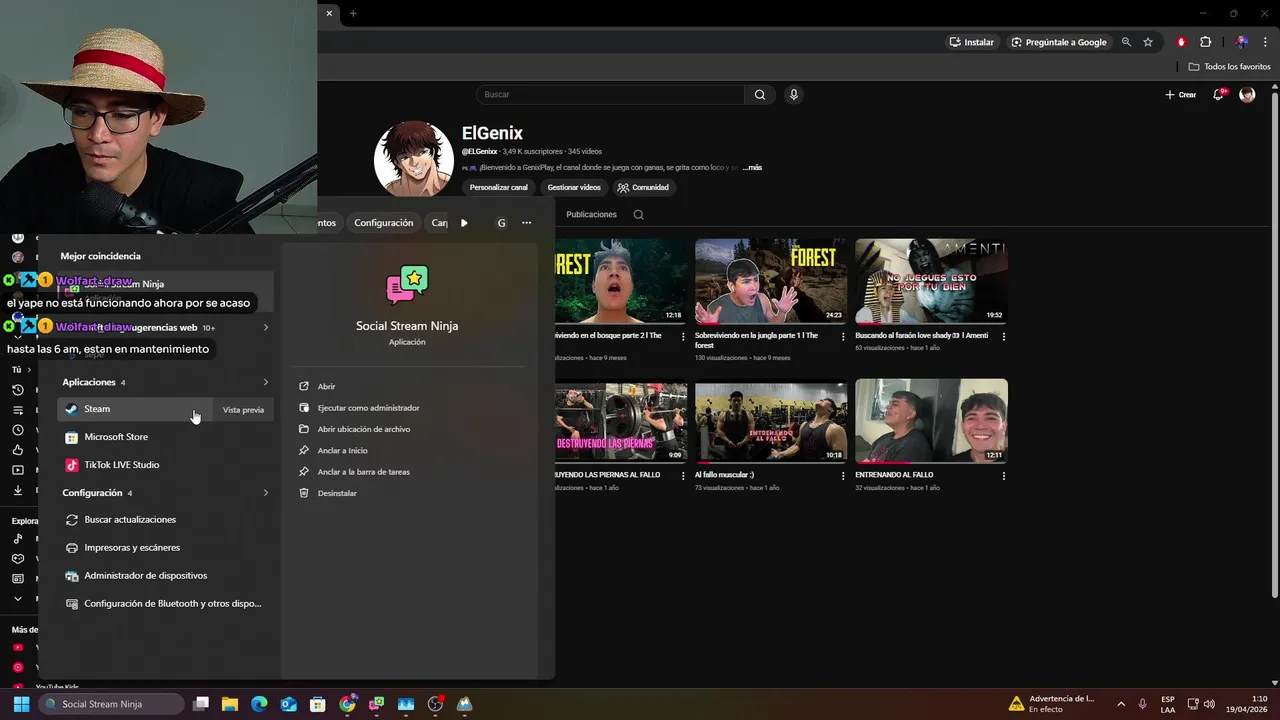Viewport: 1280px width, 720px height.
Task: Click YouTube search magnifier button
Action: (760, 95)
